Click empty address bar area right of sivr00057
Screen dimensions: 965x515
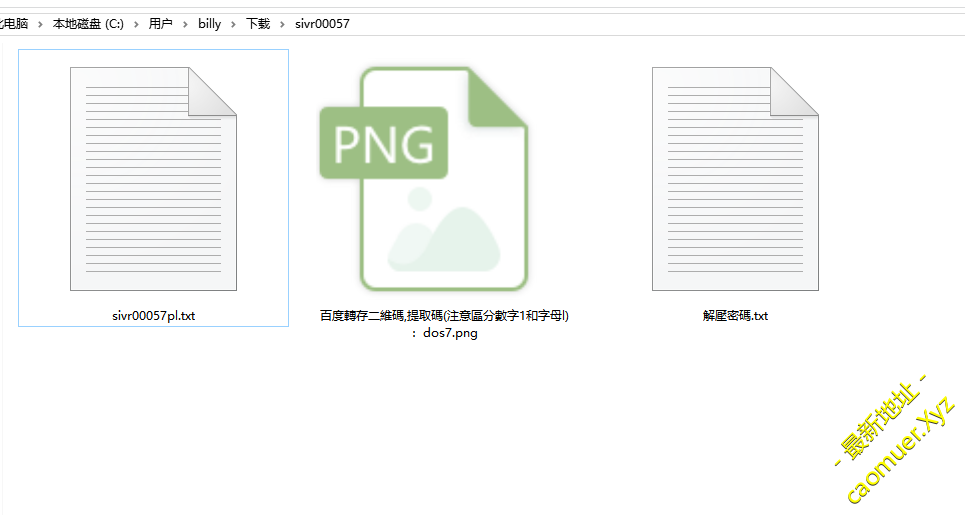pos(650,24)
